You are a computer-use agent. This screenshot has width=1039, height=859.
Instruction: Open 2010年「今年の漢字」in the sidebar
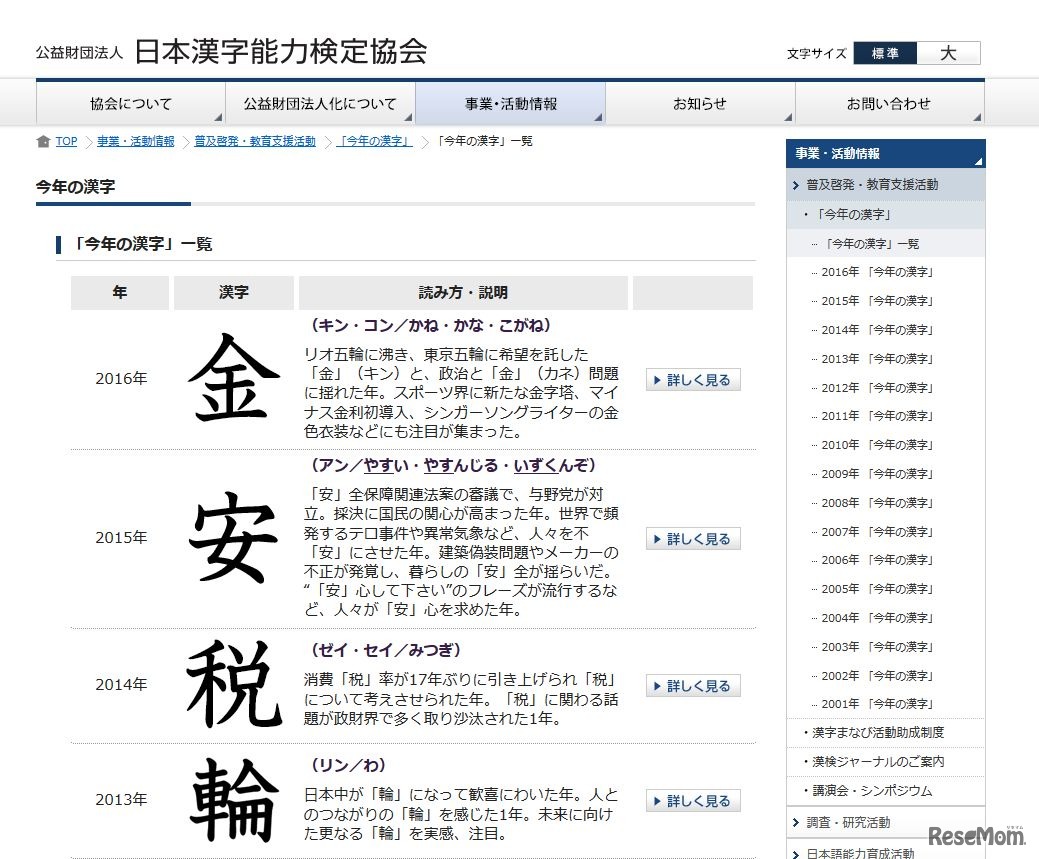click(877, 445)
